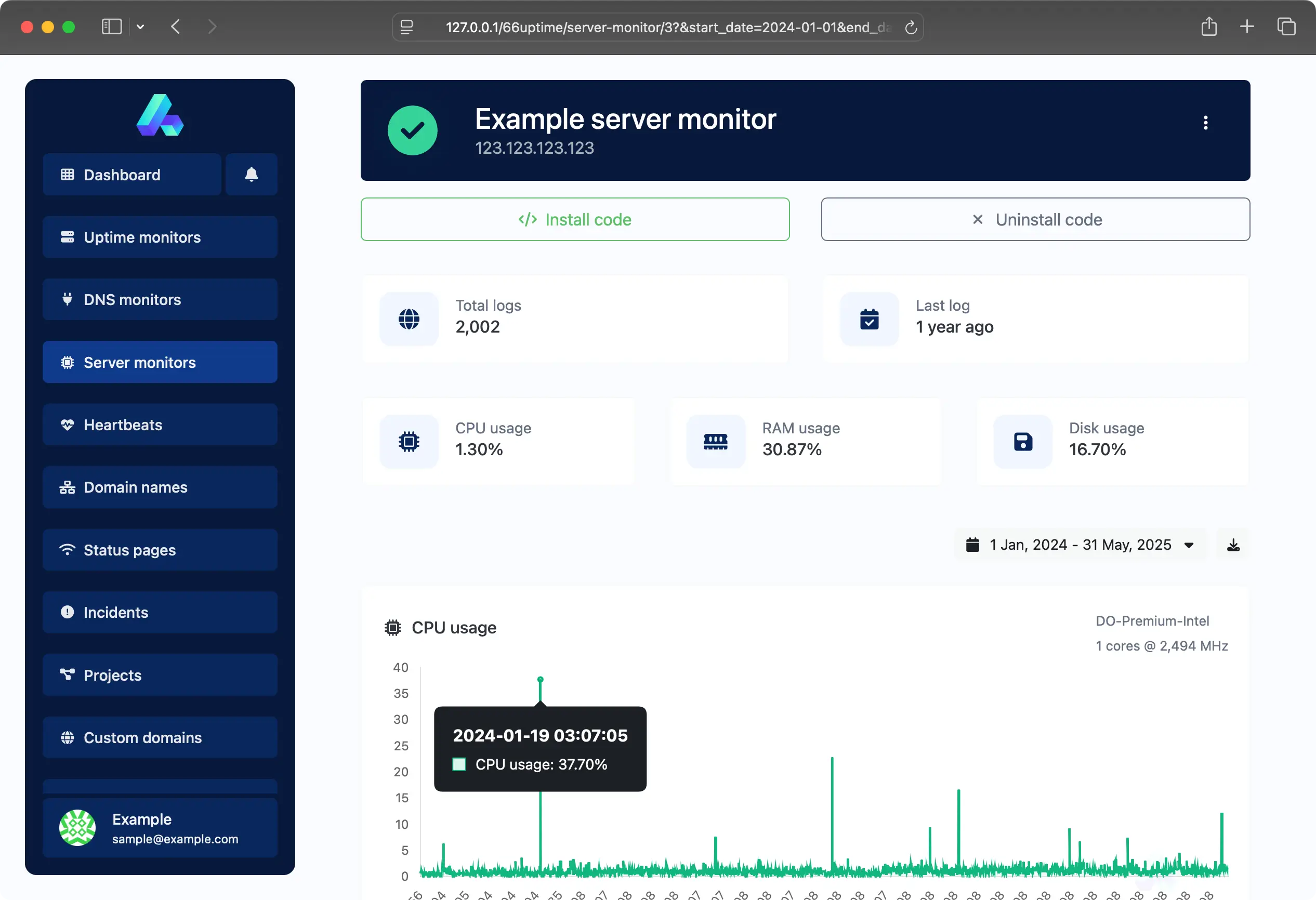This screenshot has height=900, width=1316.
Task: Open the three-dot monitor options menu
Action: coord(1206,123)
